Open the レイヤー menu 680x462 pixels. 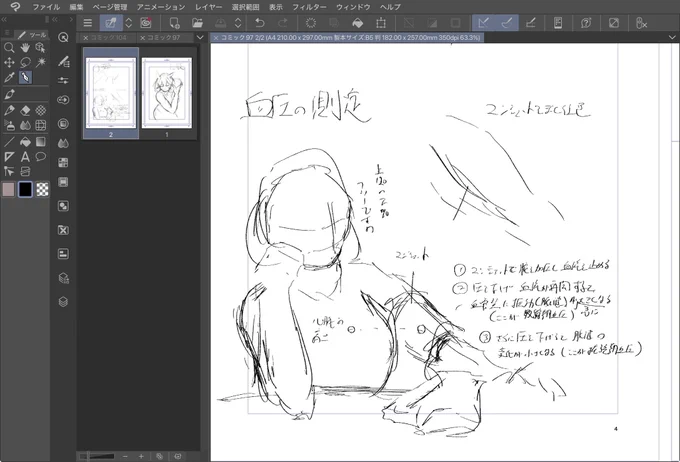(x=209, y=7)
